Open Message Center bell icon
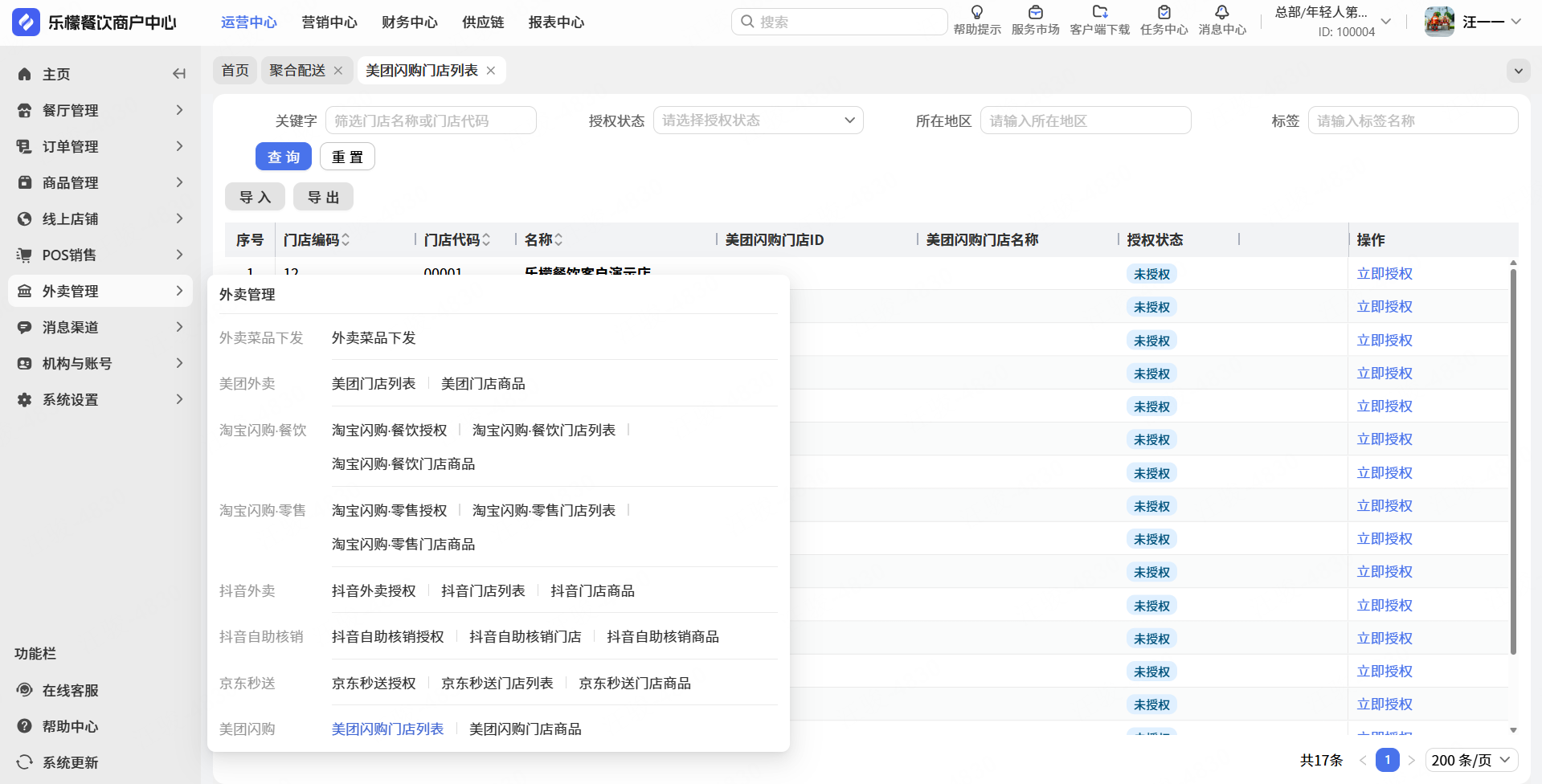Viewport: 1542px width, 784px height. 1221,13
